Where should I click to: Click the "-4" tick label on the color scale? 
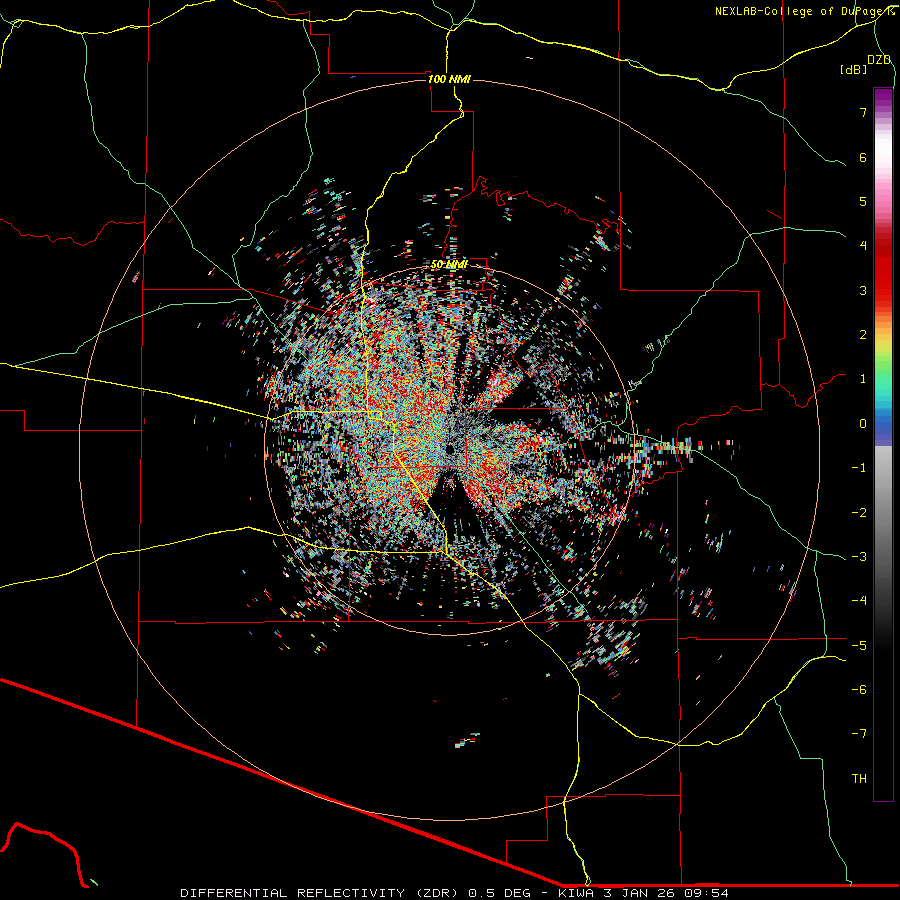(x=859, y=601)
